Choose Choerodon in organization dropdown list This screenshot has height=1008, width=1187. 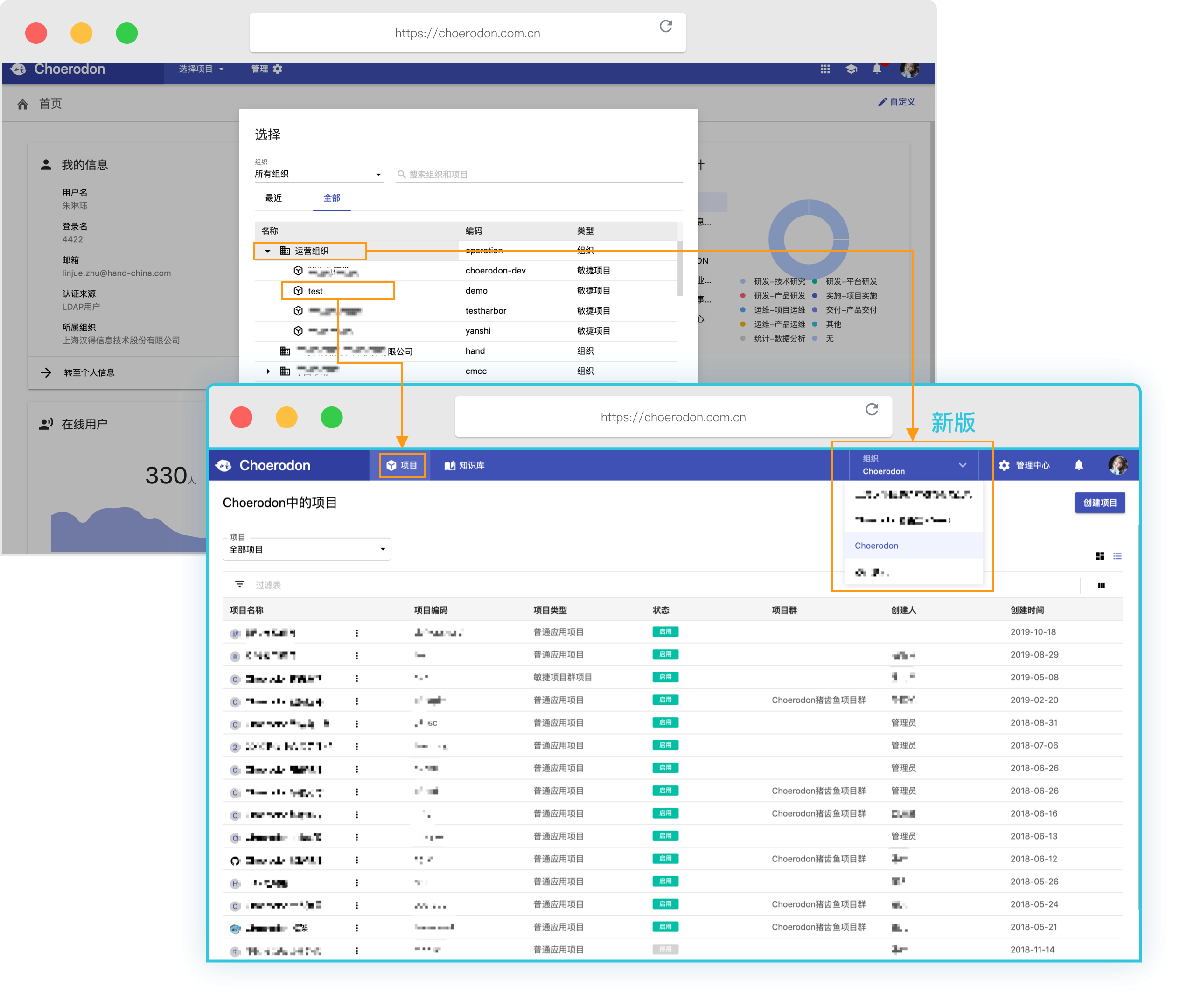tap(914, 546)
